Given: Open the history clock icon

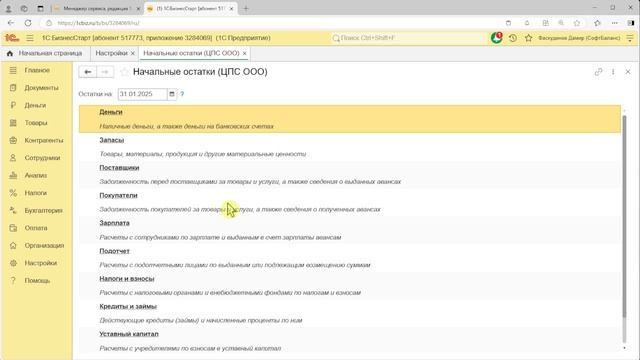Looking at the screenshot, I should [513, 38].
